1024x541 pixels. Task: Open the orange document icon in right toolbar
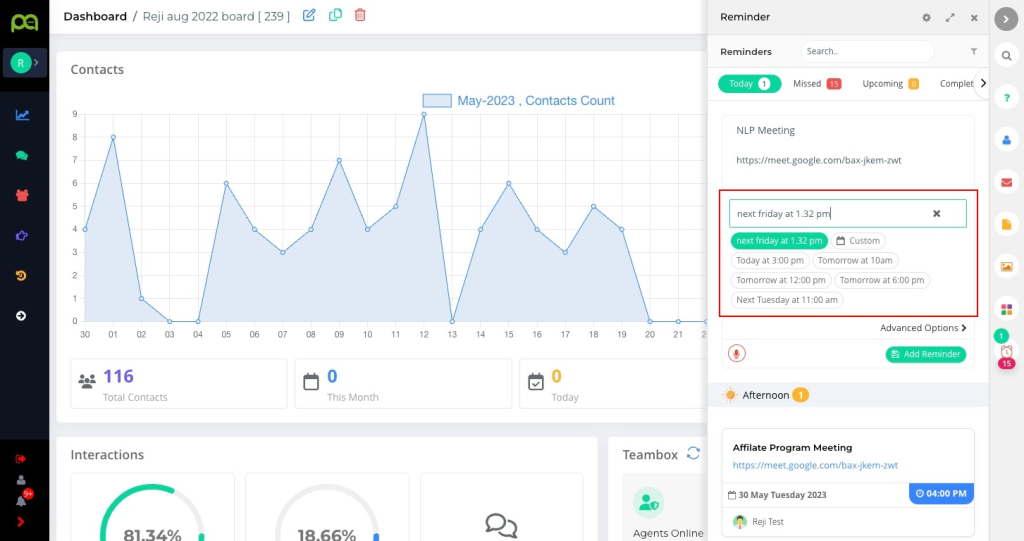(1006, 224)
